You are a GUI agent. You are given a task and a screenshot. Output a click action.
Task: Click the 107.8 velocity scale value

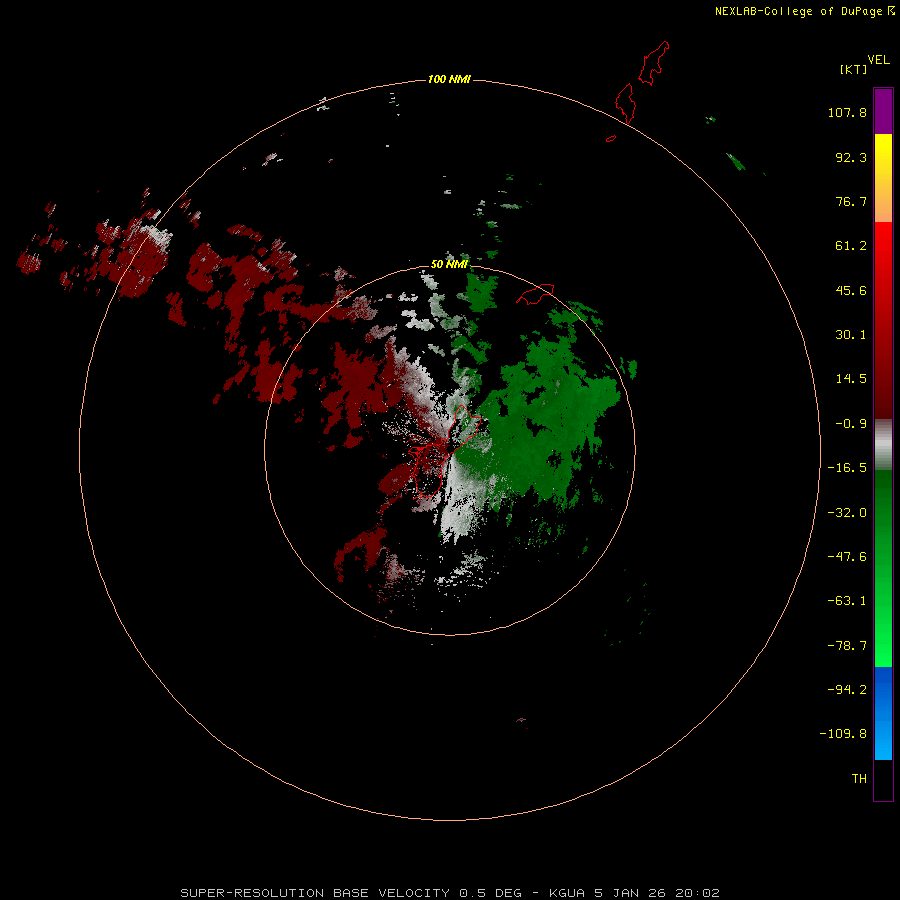pyautogui.click(x=847, y=112)
